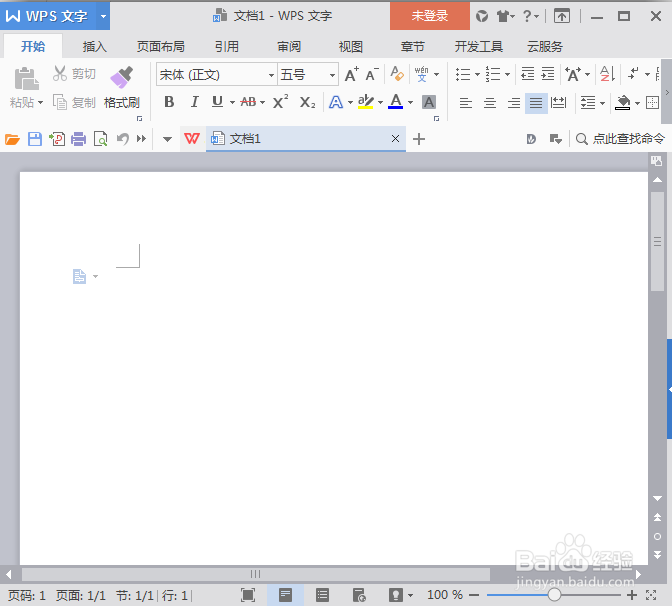Switch to the 审阅 tab

(x=289, y=46)
